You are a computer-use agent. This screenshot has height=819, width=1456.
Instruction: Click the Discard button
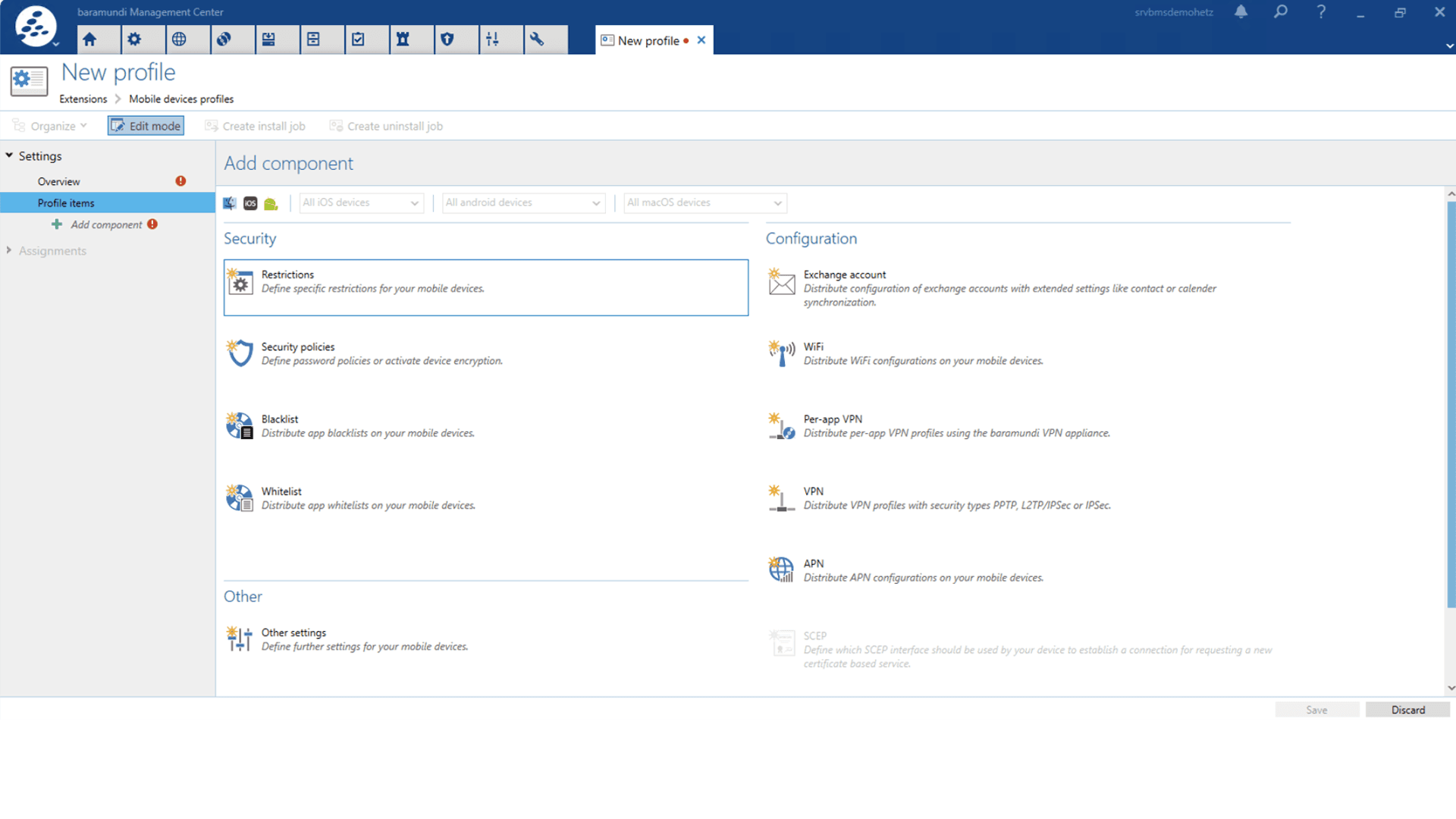point(1407,710)
